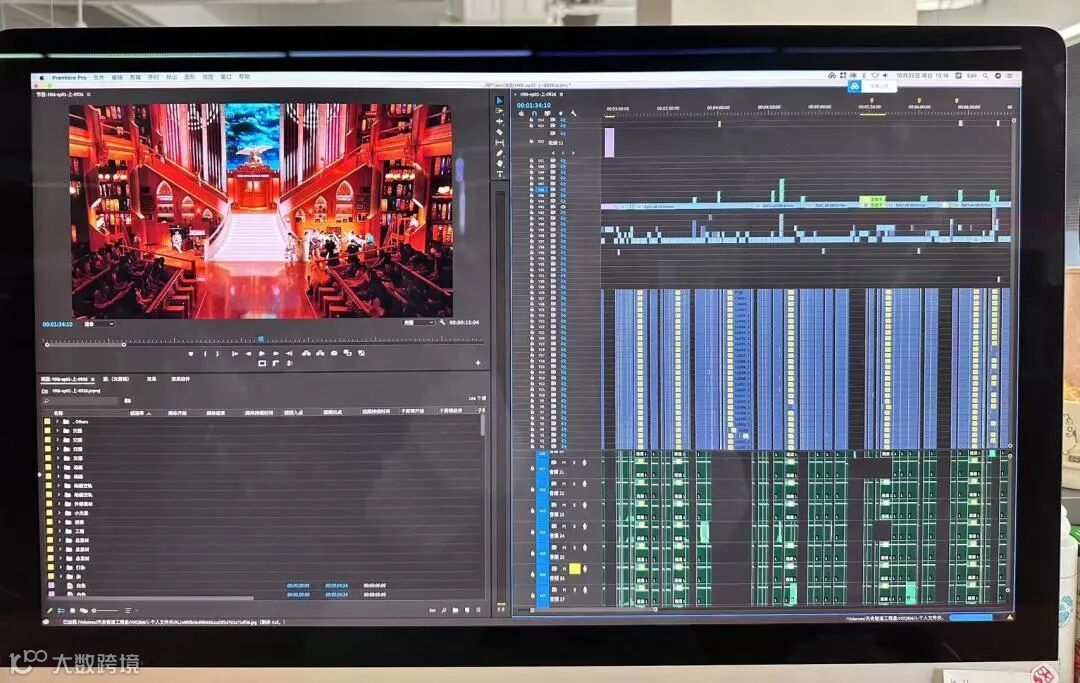Viewport: 1080px width, 683px height.
Task: Sort by the 帧速率 column header
Action: [x=136, y=413]
